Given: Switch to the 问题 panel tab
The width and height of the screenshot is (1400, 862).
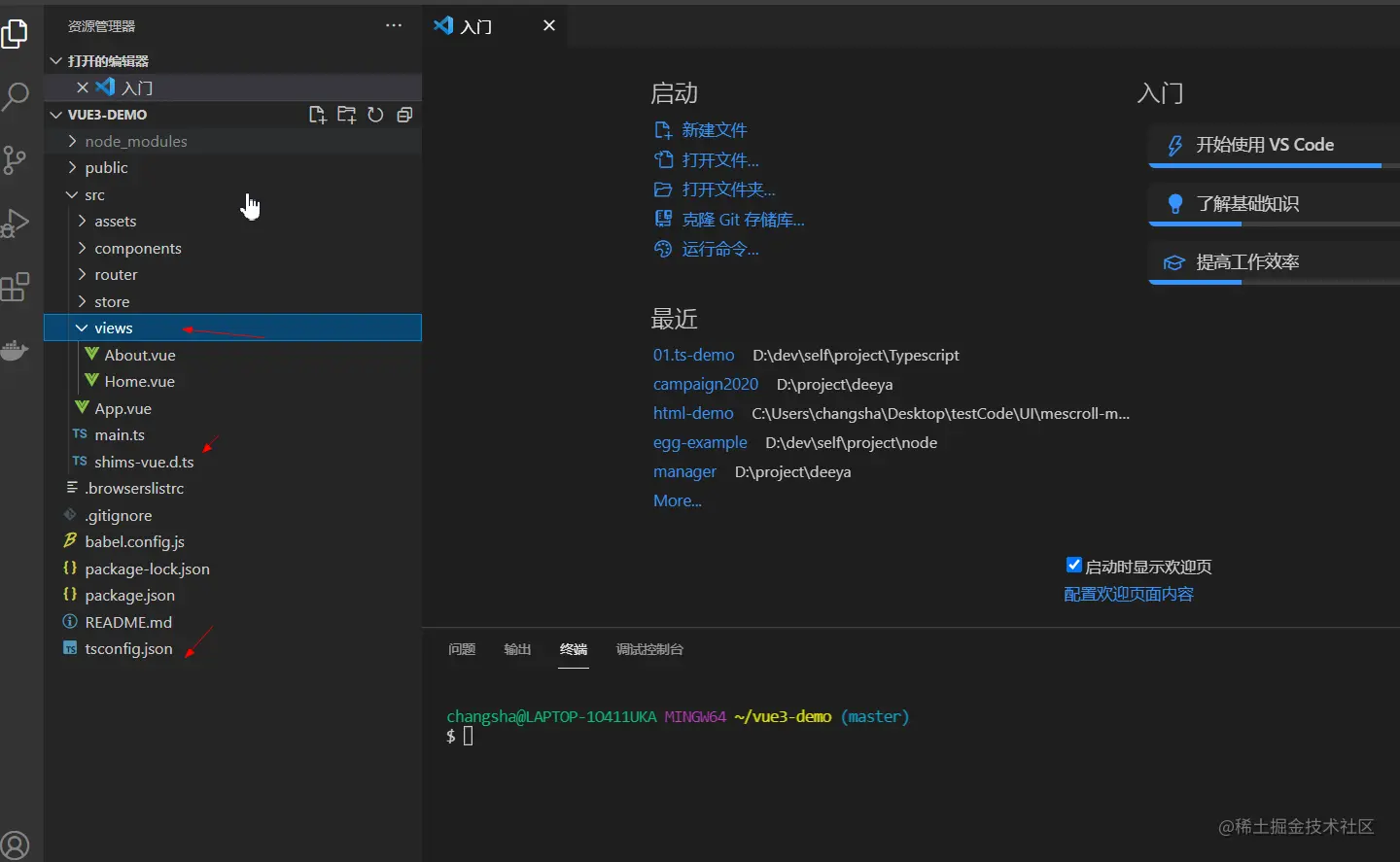Looking at the screenshot, I should (462, 649).
